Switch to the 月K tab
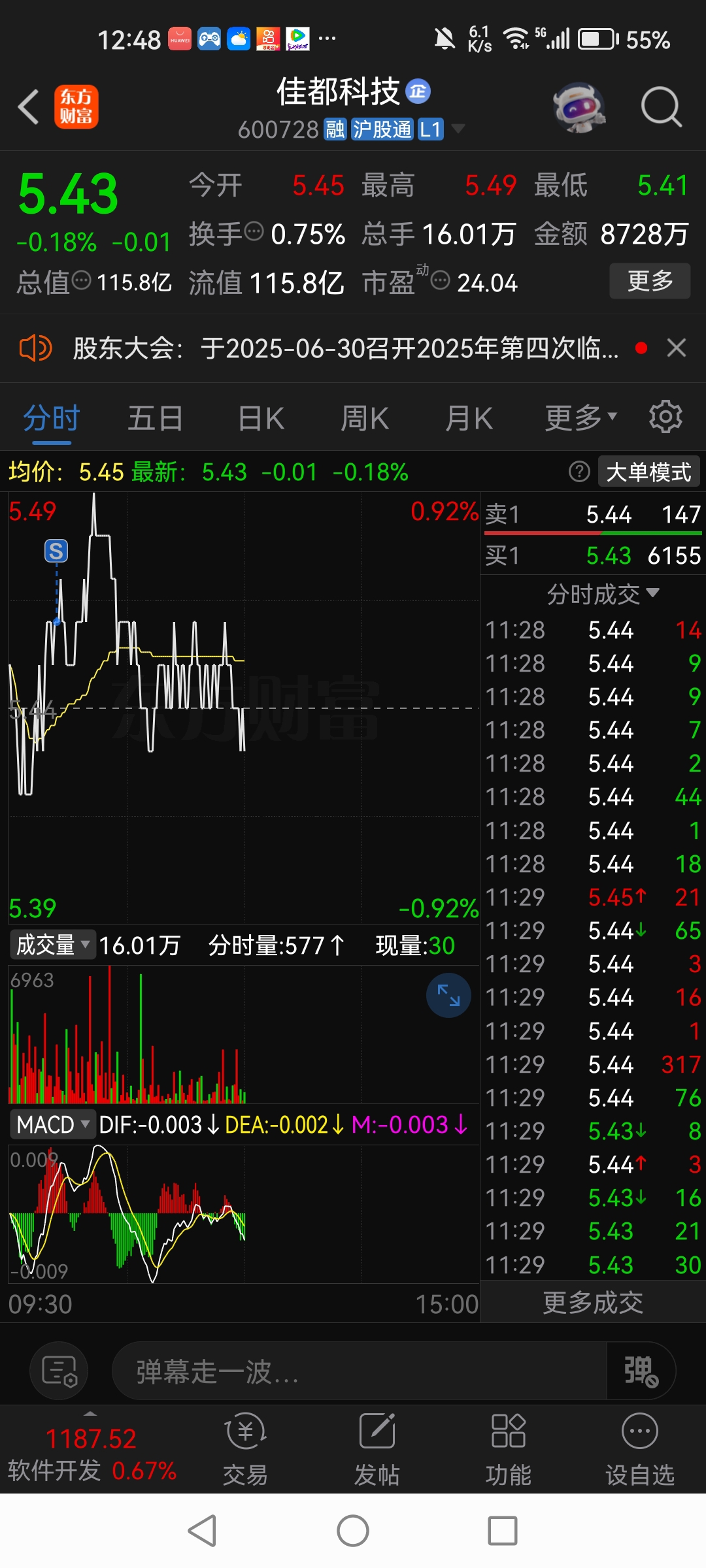Viewport: 706px width, 1568px height. tap(469, 418)
